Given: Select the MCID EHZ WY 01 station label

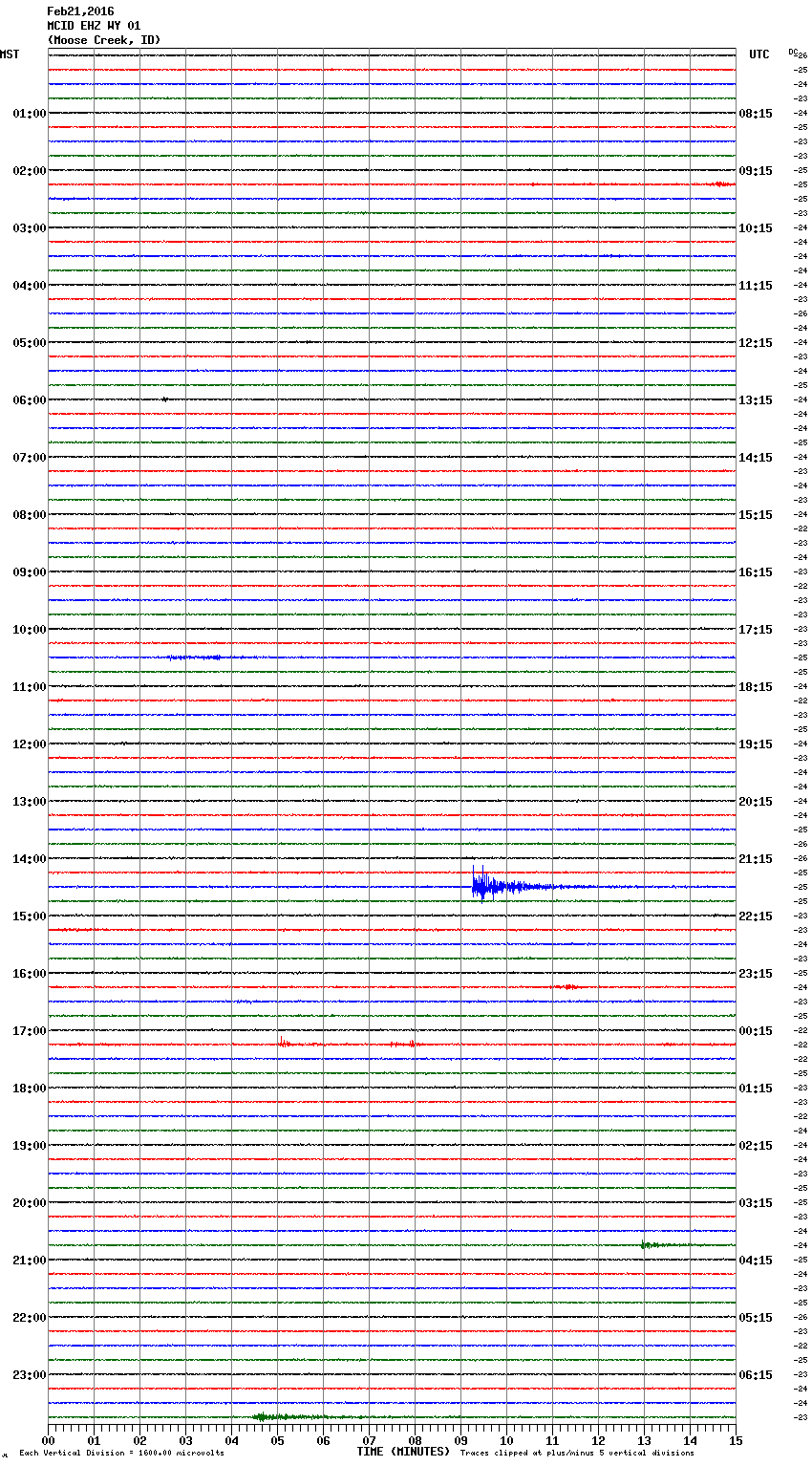Looking at the screenshot, I should point(94,26).
